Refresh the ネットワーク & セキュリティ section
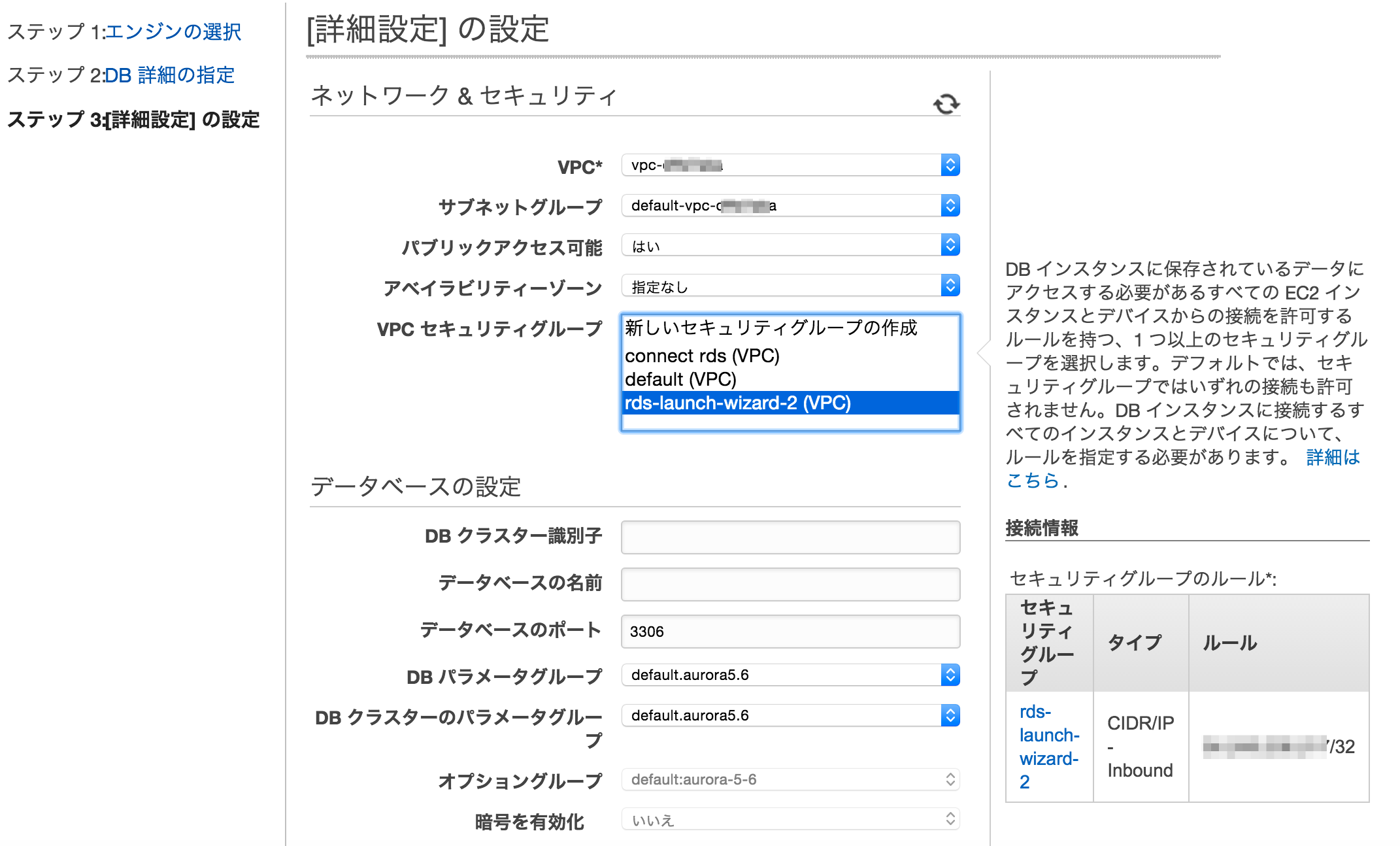The height and width of the screenshot is (846, 1400). coord(946,103)
